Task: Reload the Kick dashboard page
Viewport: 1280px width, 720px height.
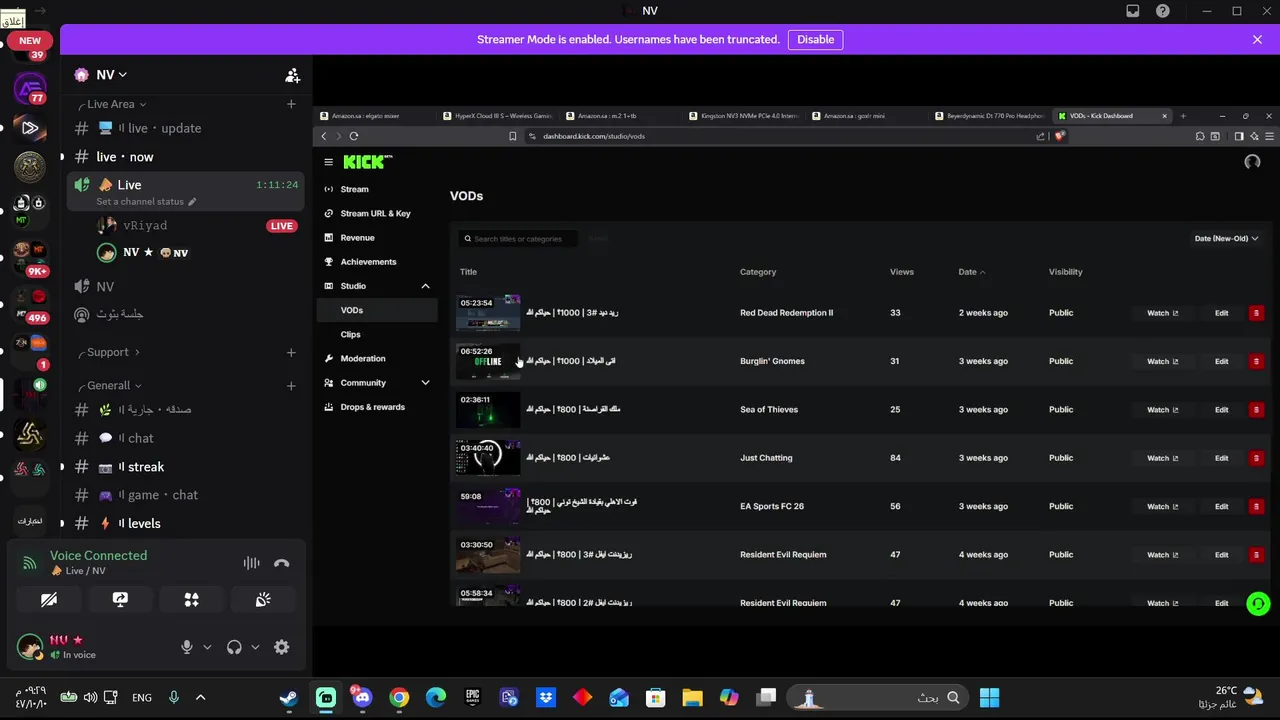Action: pyautogui.click(x=354, y=136)
